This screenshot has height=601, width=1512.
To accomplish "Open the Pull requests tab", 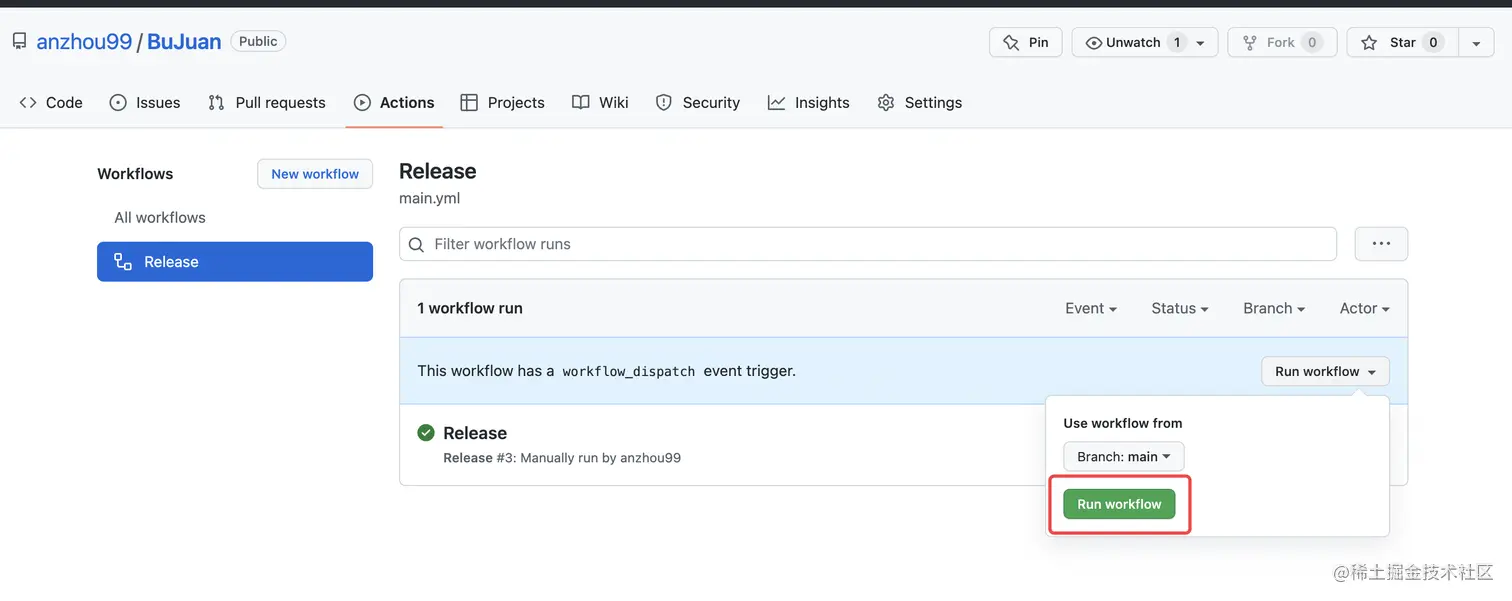I will coord(267,102).
